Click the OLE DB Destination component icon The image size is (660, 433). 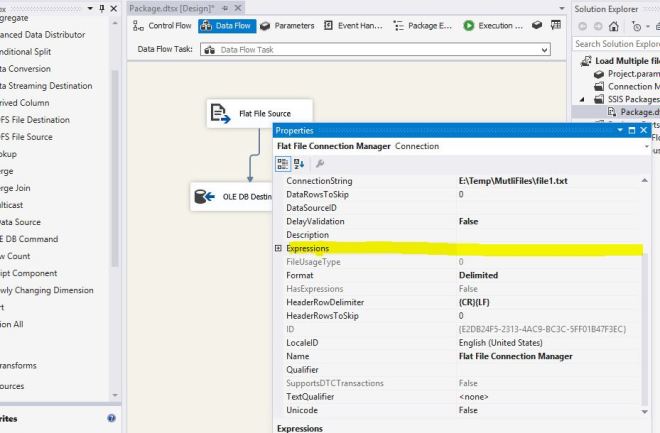coord(204,197)
